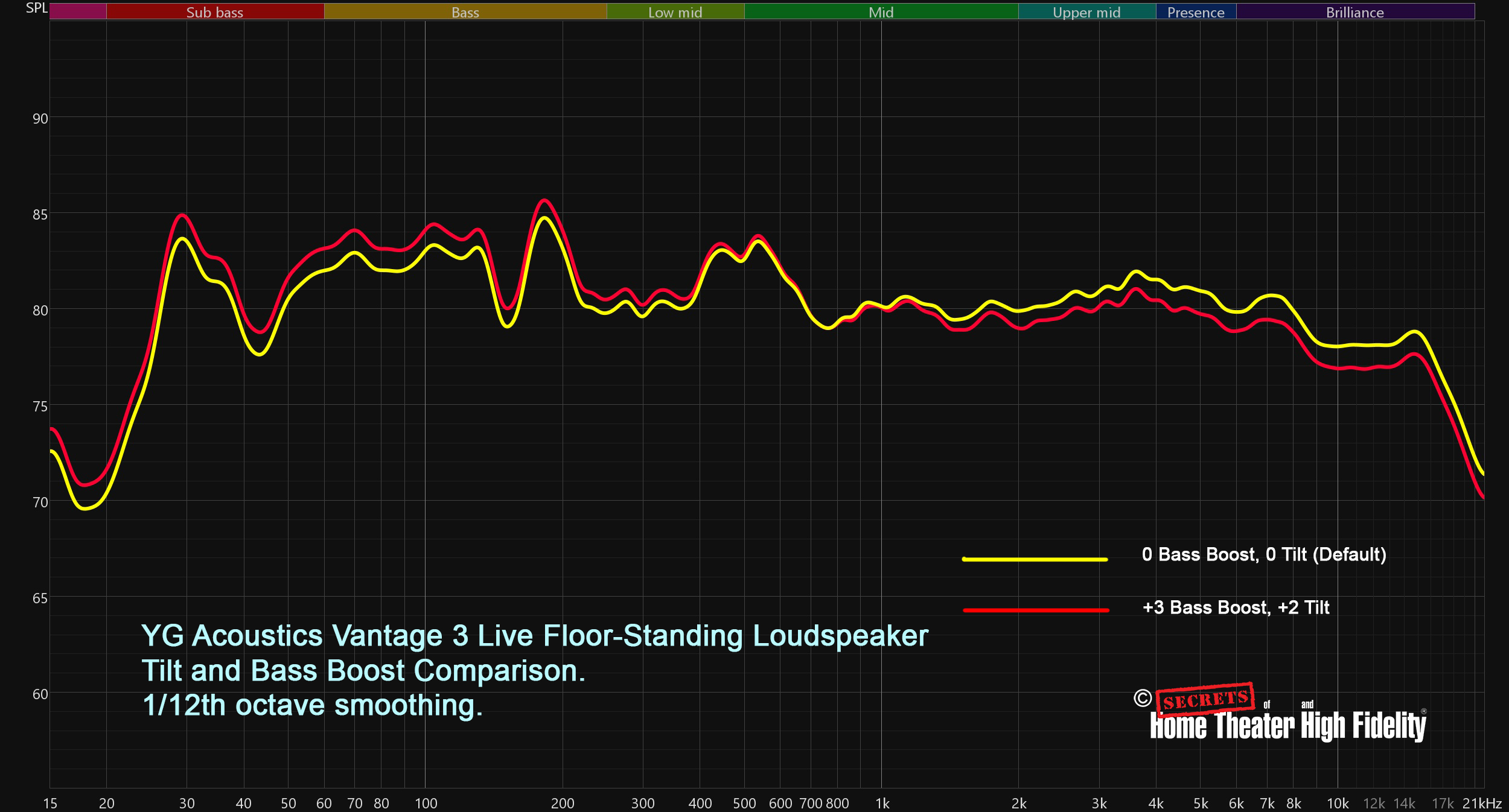Click the 21kHz axis label
The height and width of the screenshot is (812, 1509).
pos(1482,804)
